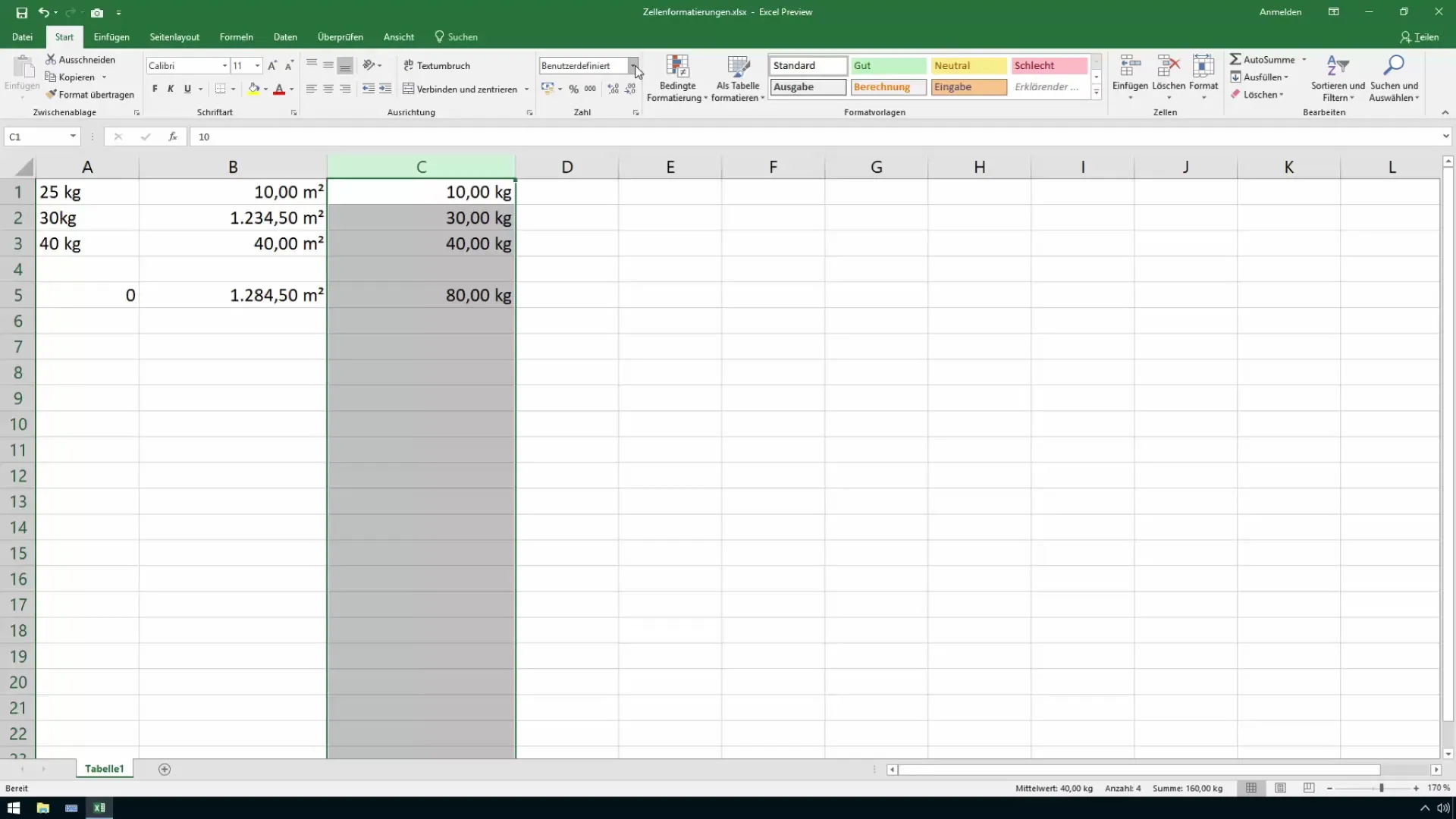Select the Start ribbon tab

(63, 37)
